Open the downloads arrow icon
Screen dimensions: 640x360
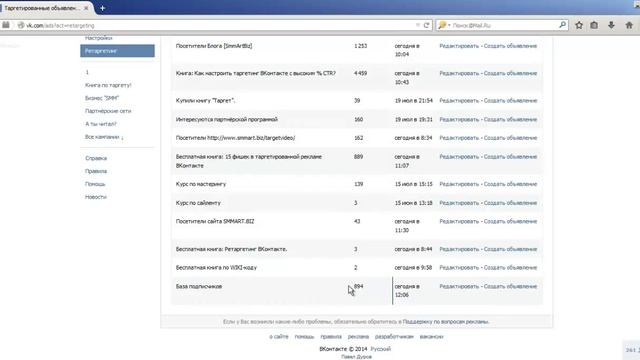click(x=611, y=25)
